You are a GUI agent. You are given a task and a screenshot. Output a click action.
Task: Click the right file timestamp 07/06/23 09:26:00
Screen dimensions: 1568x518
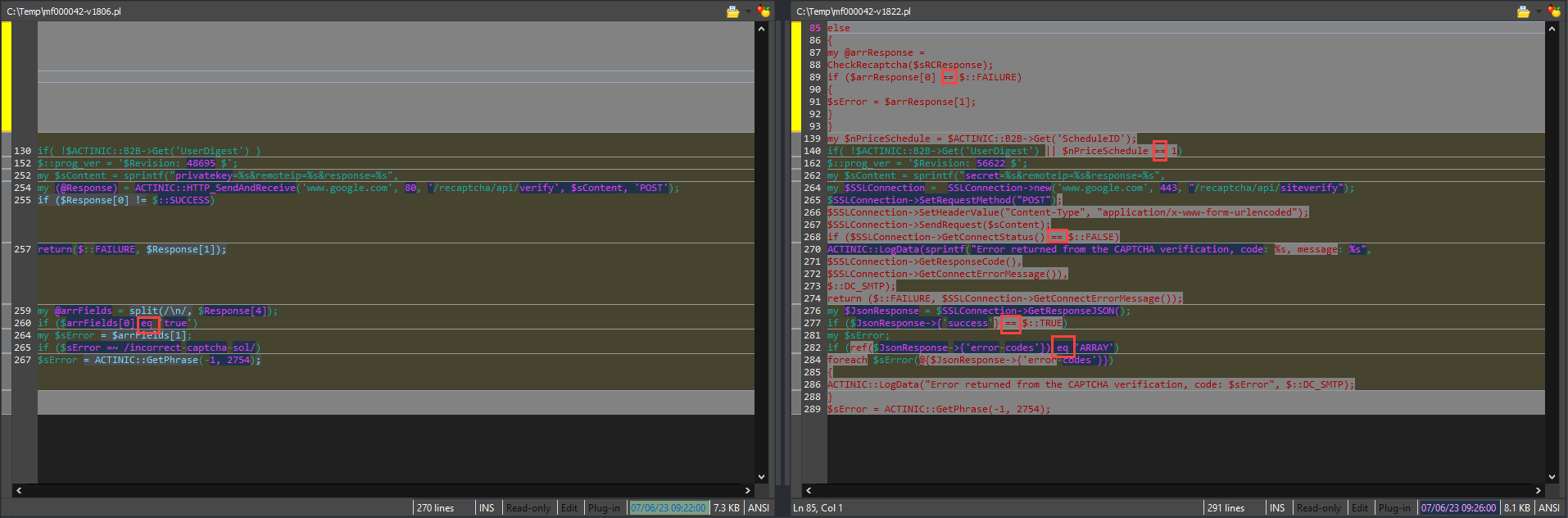(x=1458, y=508)
